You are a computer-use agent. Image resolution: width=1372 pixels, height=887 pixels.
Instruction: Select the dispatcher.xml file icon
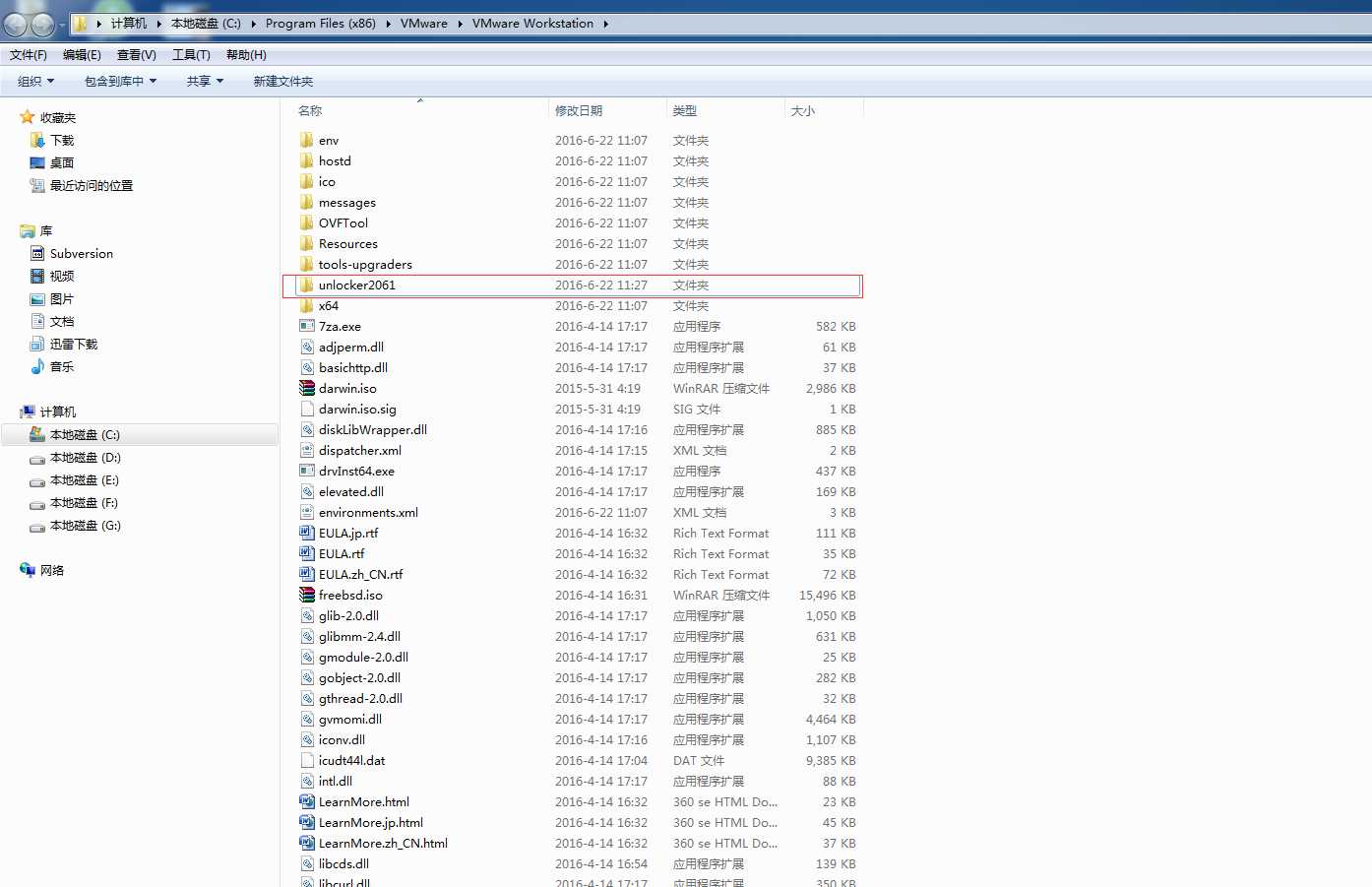(307, 450)
